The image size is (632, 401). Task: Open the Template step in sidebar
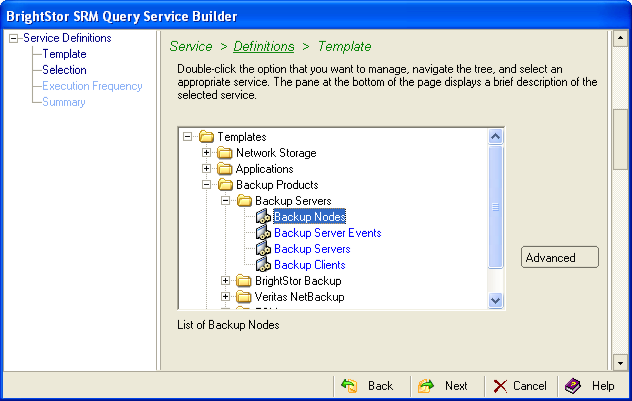(x=64, y=54)
